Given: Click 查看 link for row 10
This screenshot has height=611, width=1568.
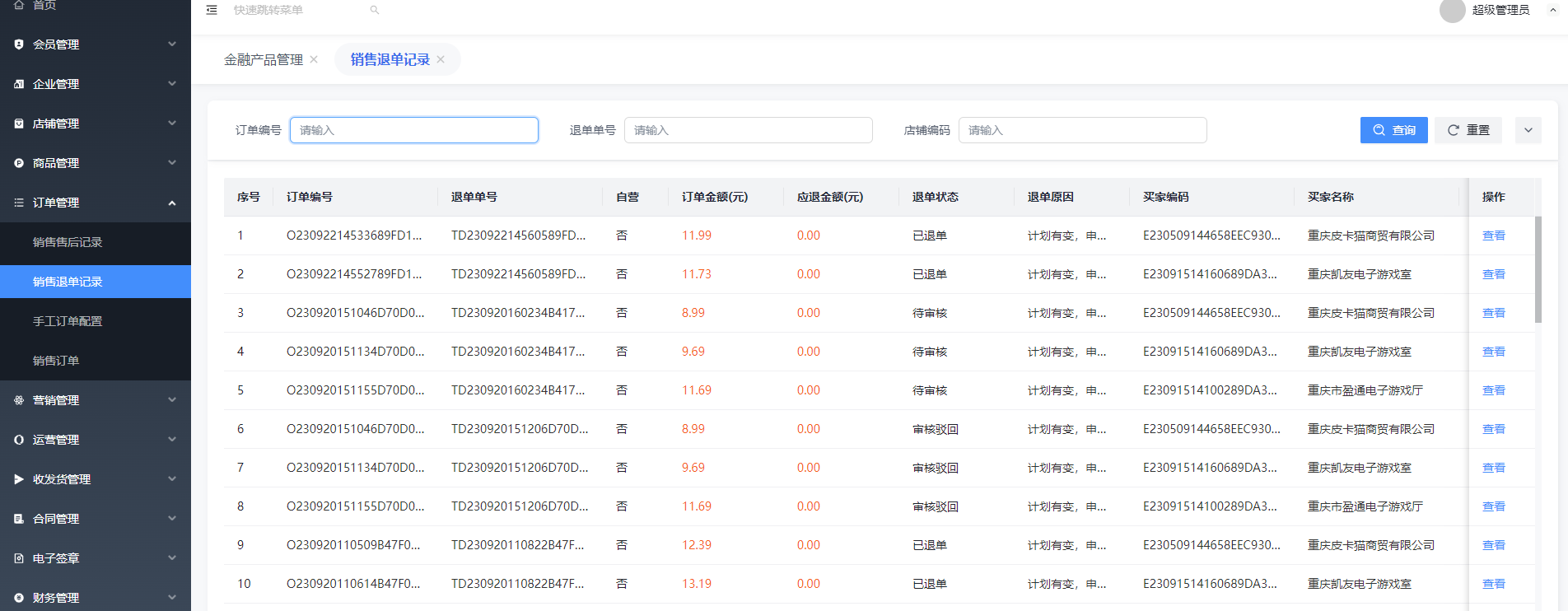Looking at the screenshot, I should (x=1494, y=584).
